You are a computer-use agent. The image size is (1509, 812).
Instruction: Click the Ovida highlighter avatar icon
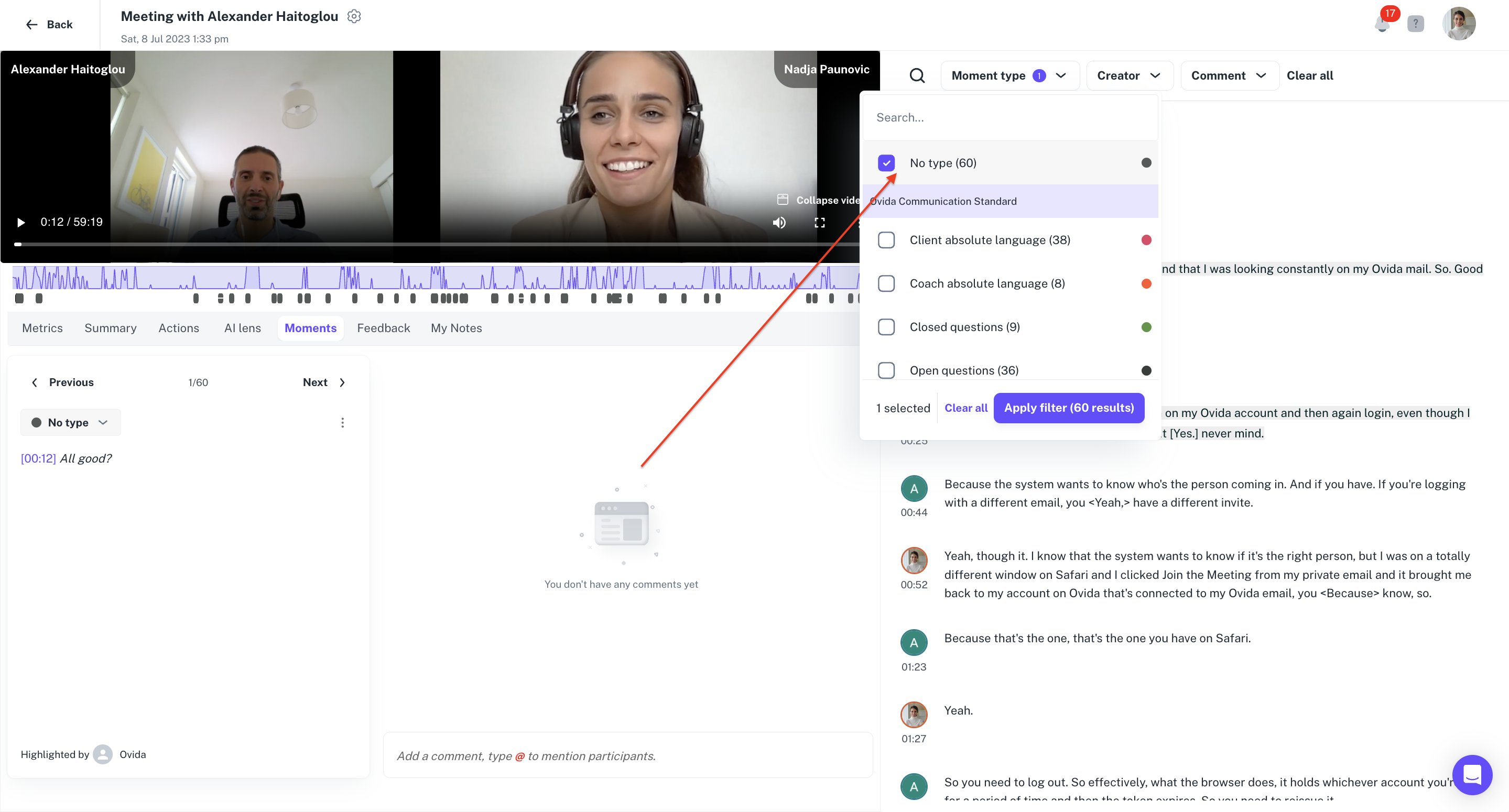103,754
